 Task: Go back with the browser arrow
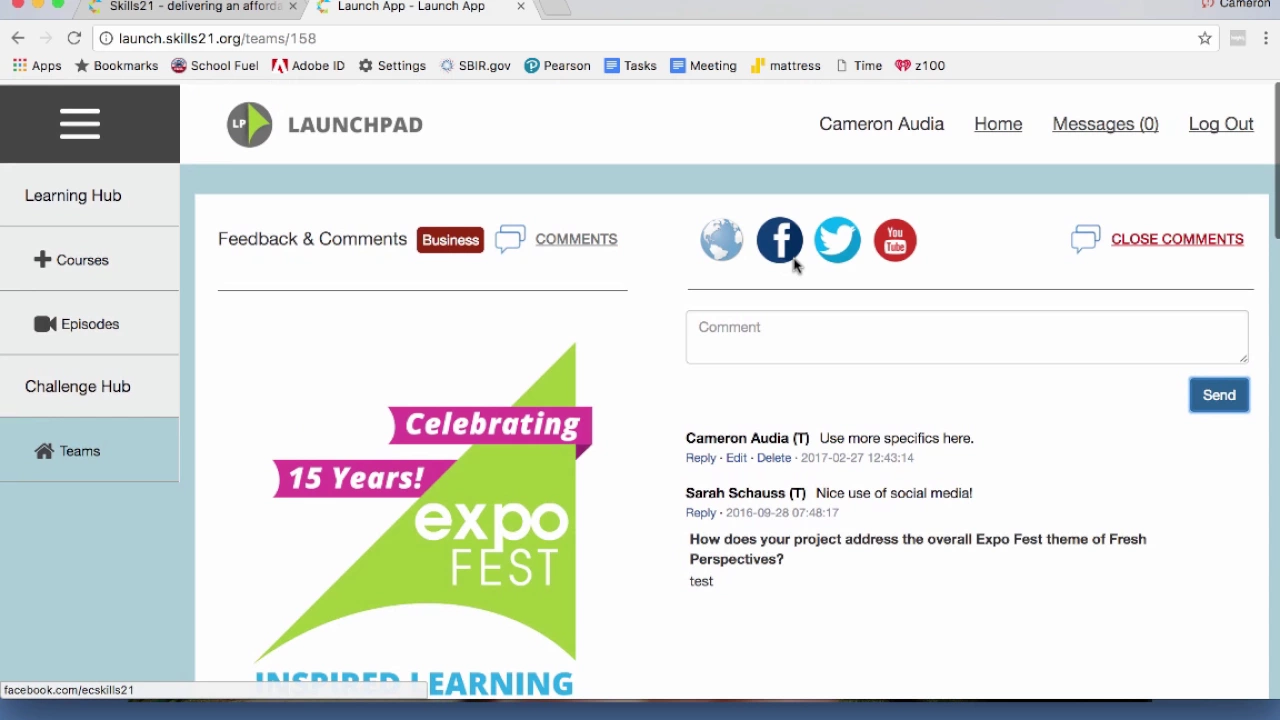(x=18, y=38)
